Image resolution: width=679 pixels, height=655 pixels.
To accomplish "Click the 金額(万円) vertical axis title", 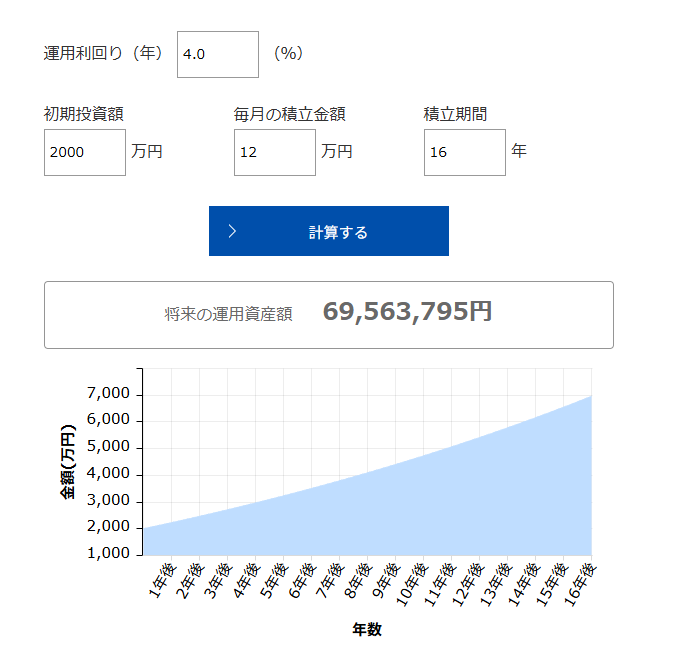I will coord(68,462).
